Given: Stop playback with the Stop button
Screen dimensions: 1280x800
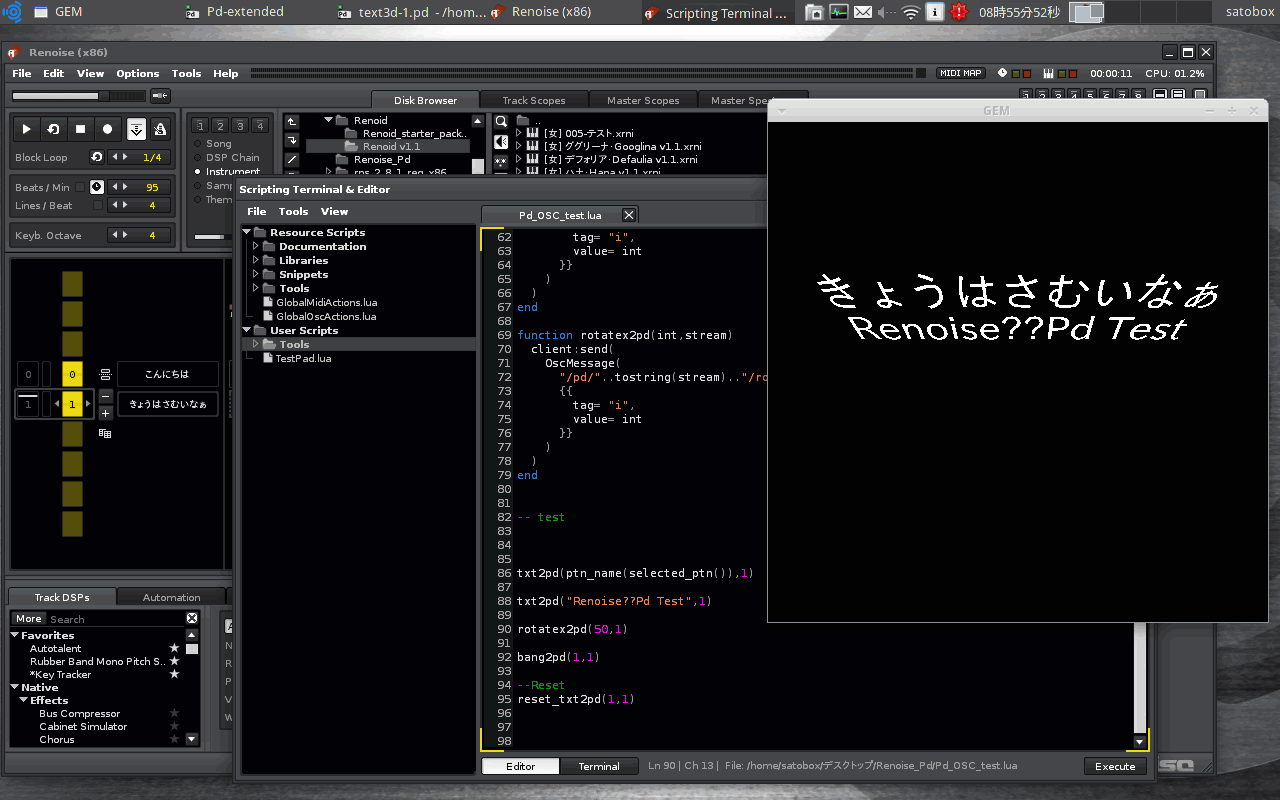Looking at the screenshot, I should (x=81, y=129).
